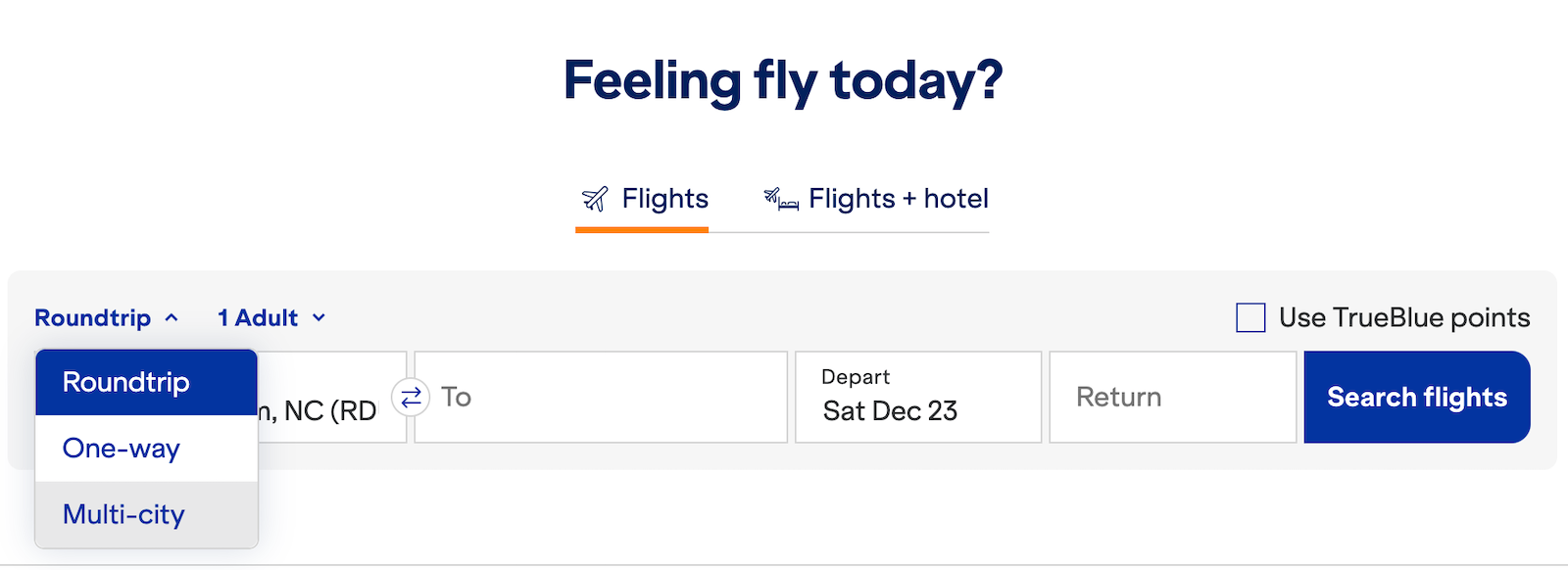This screenshot has width=1568, height=570.
Task: Enable the Use TrueBlue points checkbox
Action: pos(1250,316)
